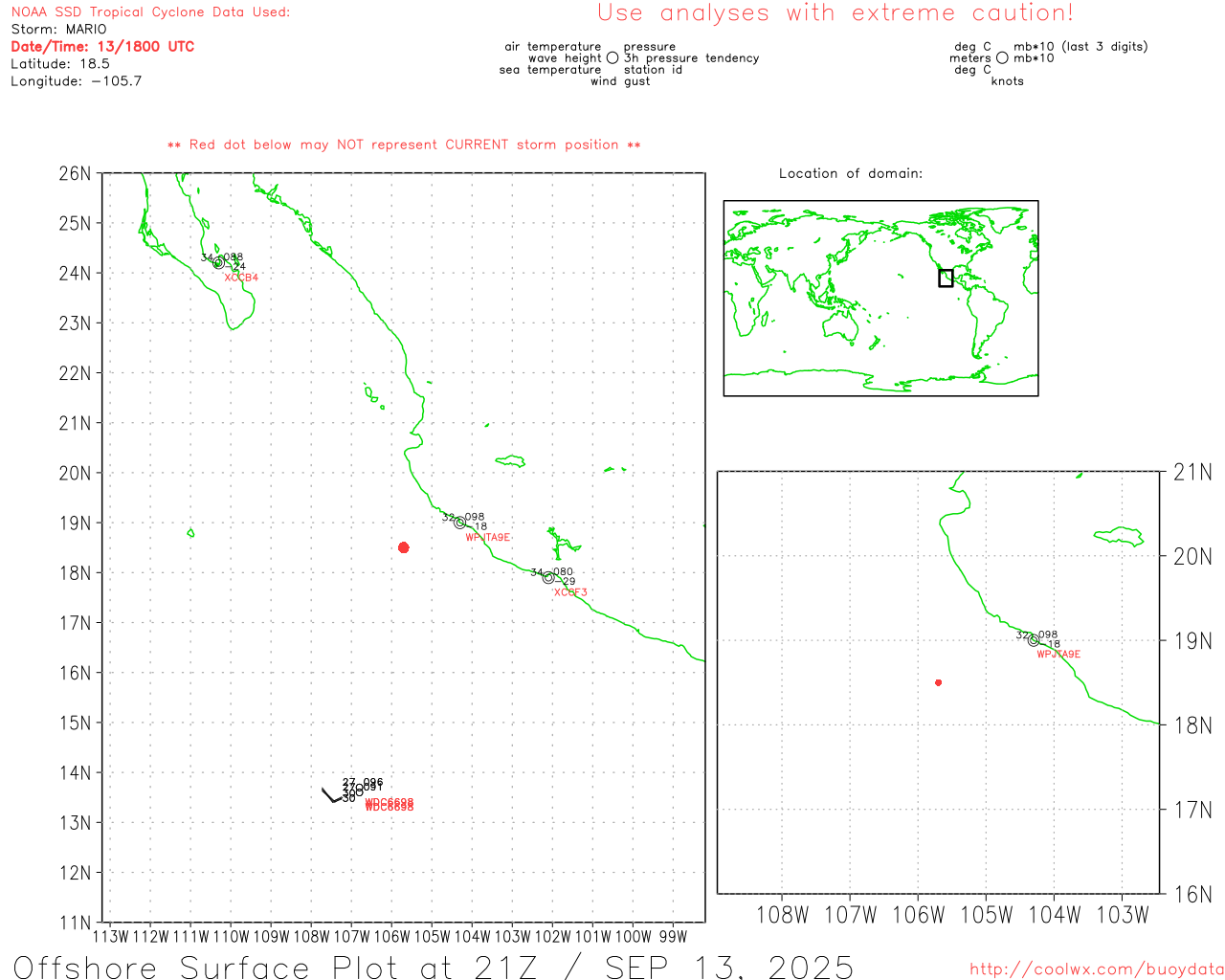Click the 'Location of domain:' label
The height and width of the screenshot is (980, 1225).
[851, 173]
